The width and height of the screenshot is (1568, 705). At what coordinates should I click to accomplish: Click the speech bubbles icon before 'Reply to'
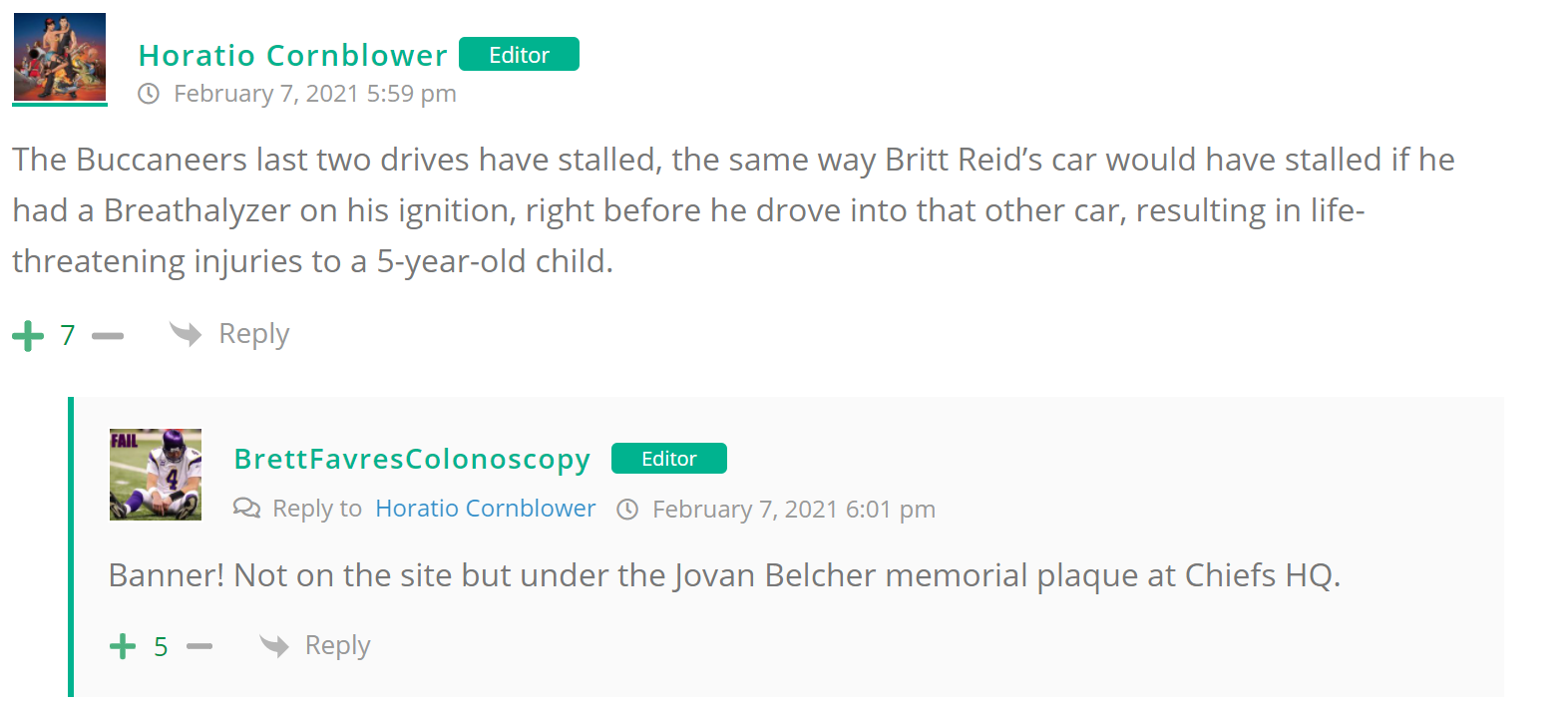pyautogui.click(x=246, y=509)
